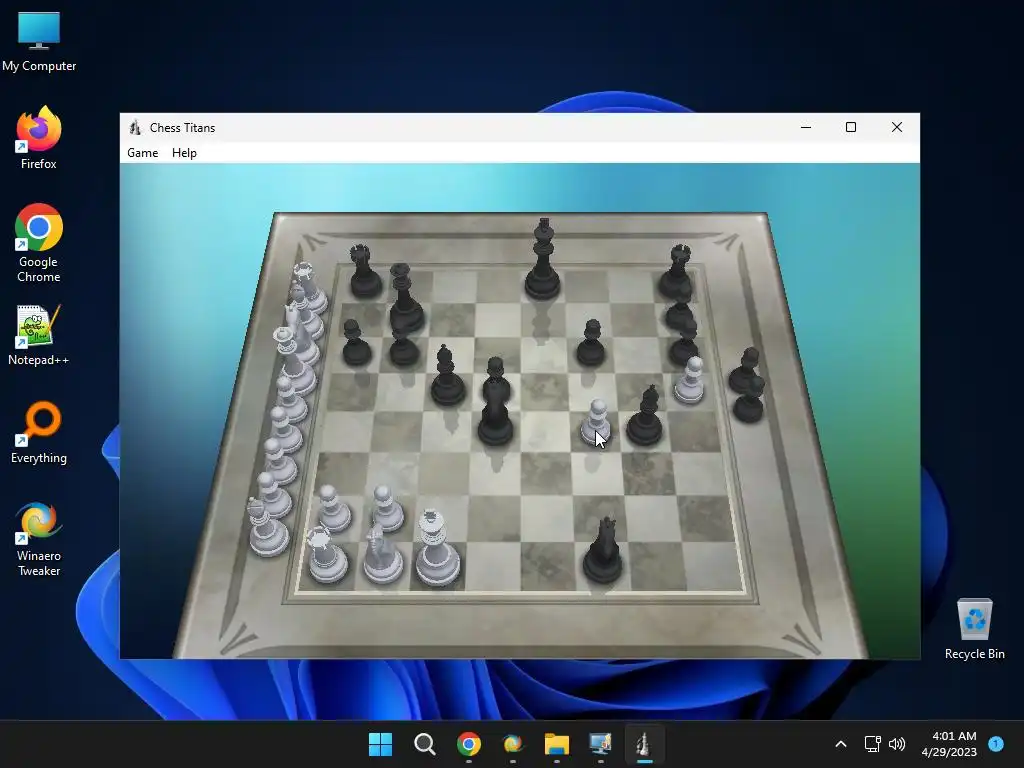Open the Google Chrome desktop shortcut
Image resolution: width=1024 pixels, height=768 pixels.
(39, 243)
